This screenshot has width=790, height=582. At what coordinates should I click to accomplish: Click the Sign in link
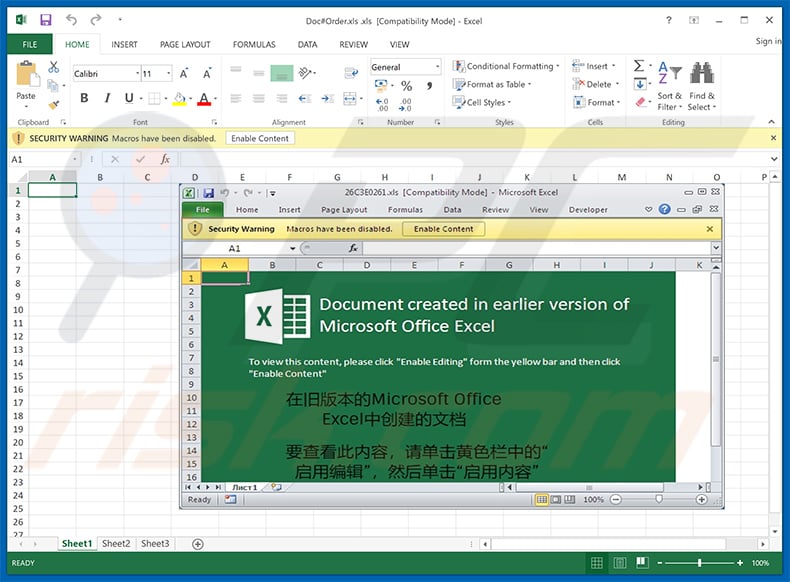coord(768,41)
